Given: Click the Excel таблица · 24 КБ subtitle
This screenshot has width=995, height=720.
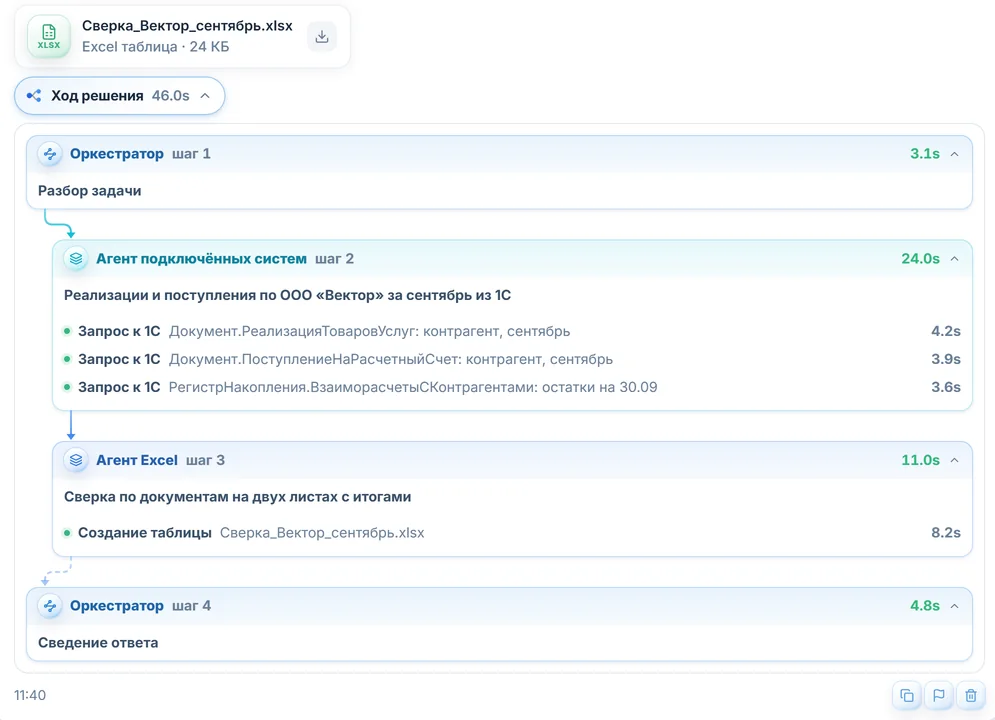Looking at the screenshot, I should click(155, 47).
